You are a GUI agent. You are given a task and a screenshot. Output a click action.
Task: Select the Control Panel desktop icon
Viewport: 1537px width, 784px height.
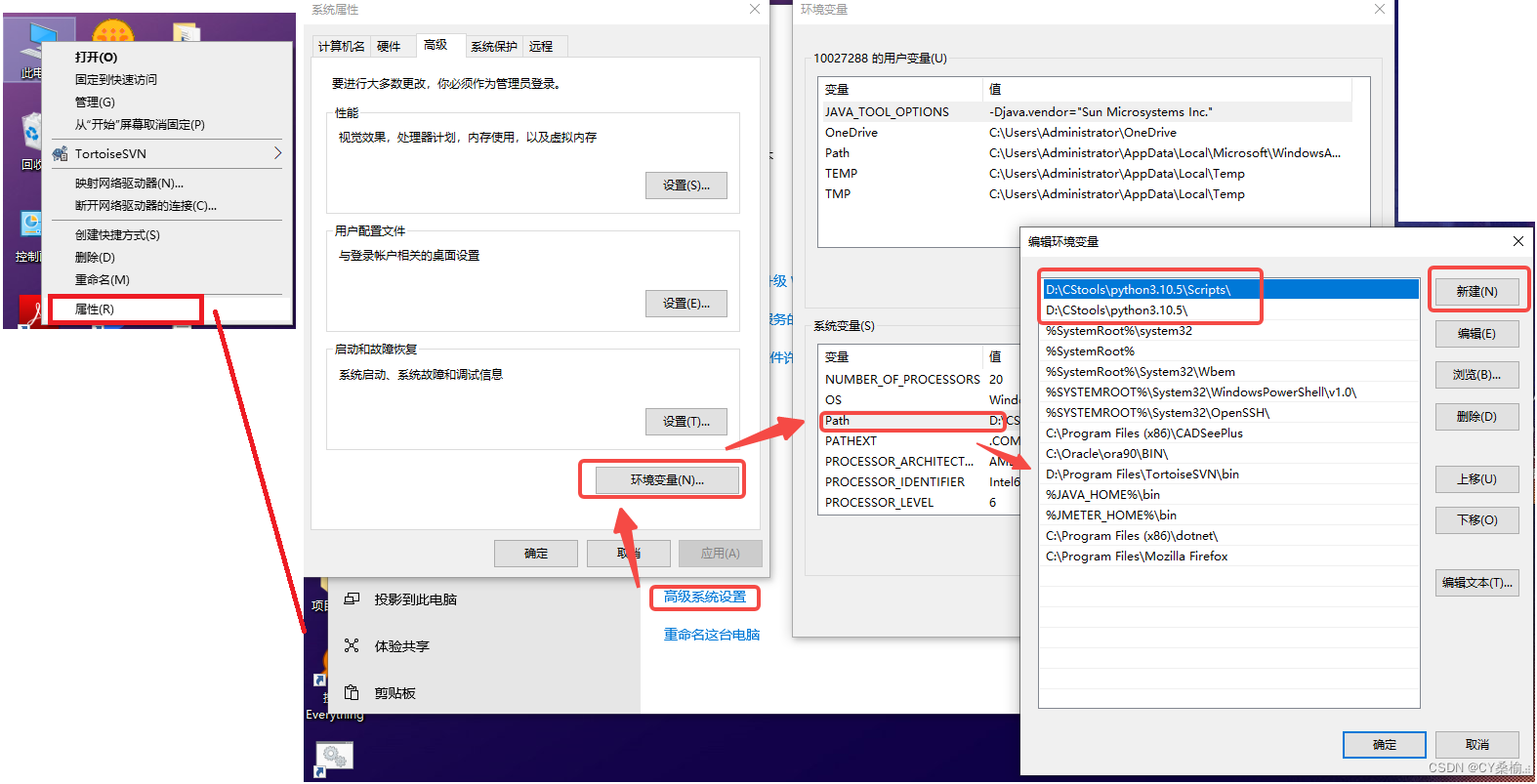coord(28,236)
